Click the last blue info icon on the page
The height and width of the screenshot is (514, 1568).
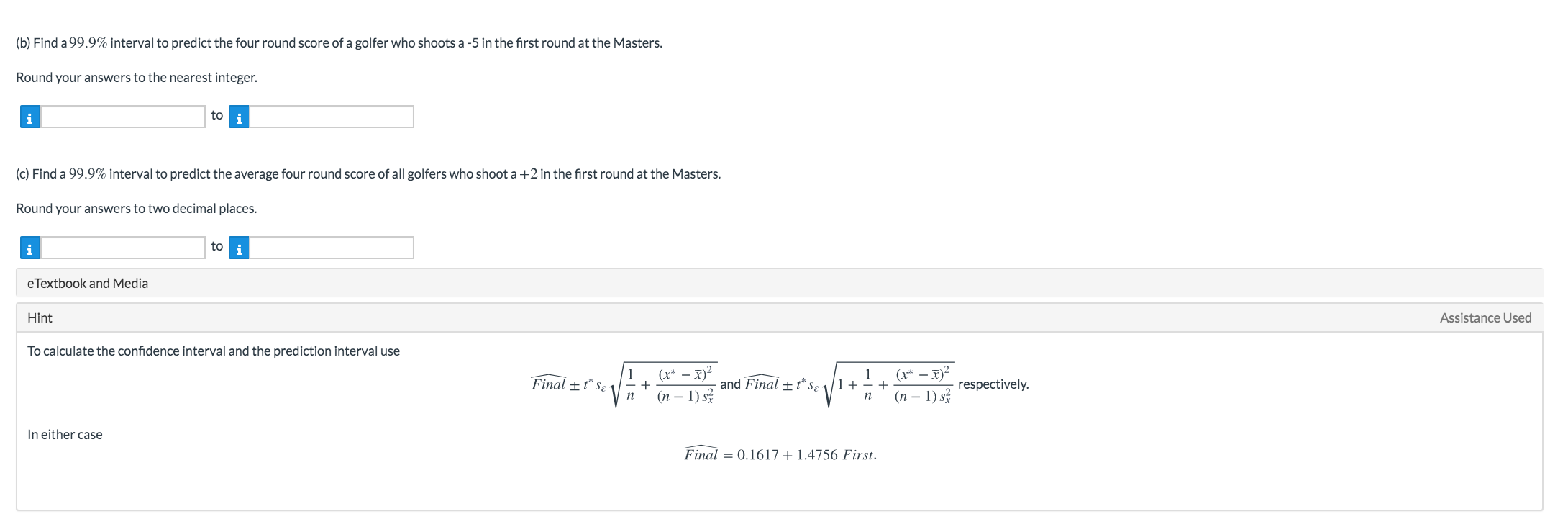point(238,248)
